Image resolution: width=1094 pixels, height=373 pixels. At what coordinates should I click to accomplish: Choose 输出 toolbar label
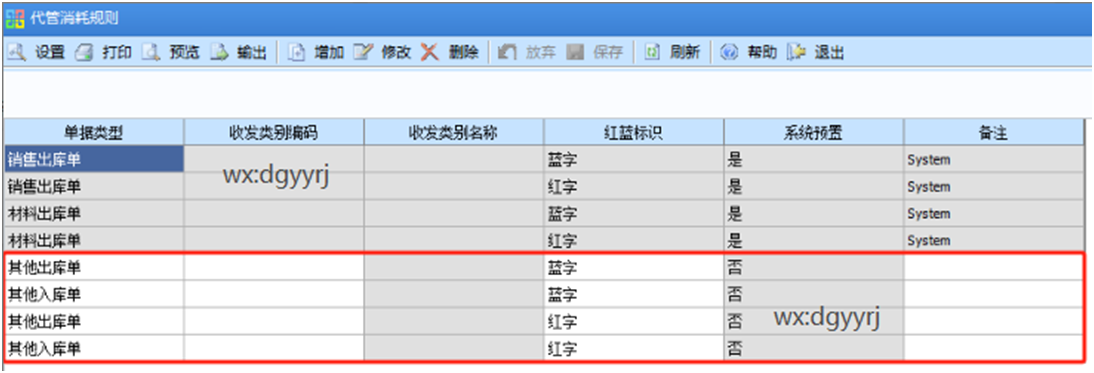[x=252, y=52]
